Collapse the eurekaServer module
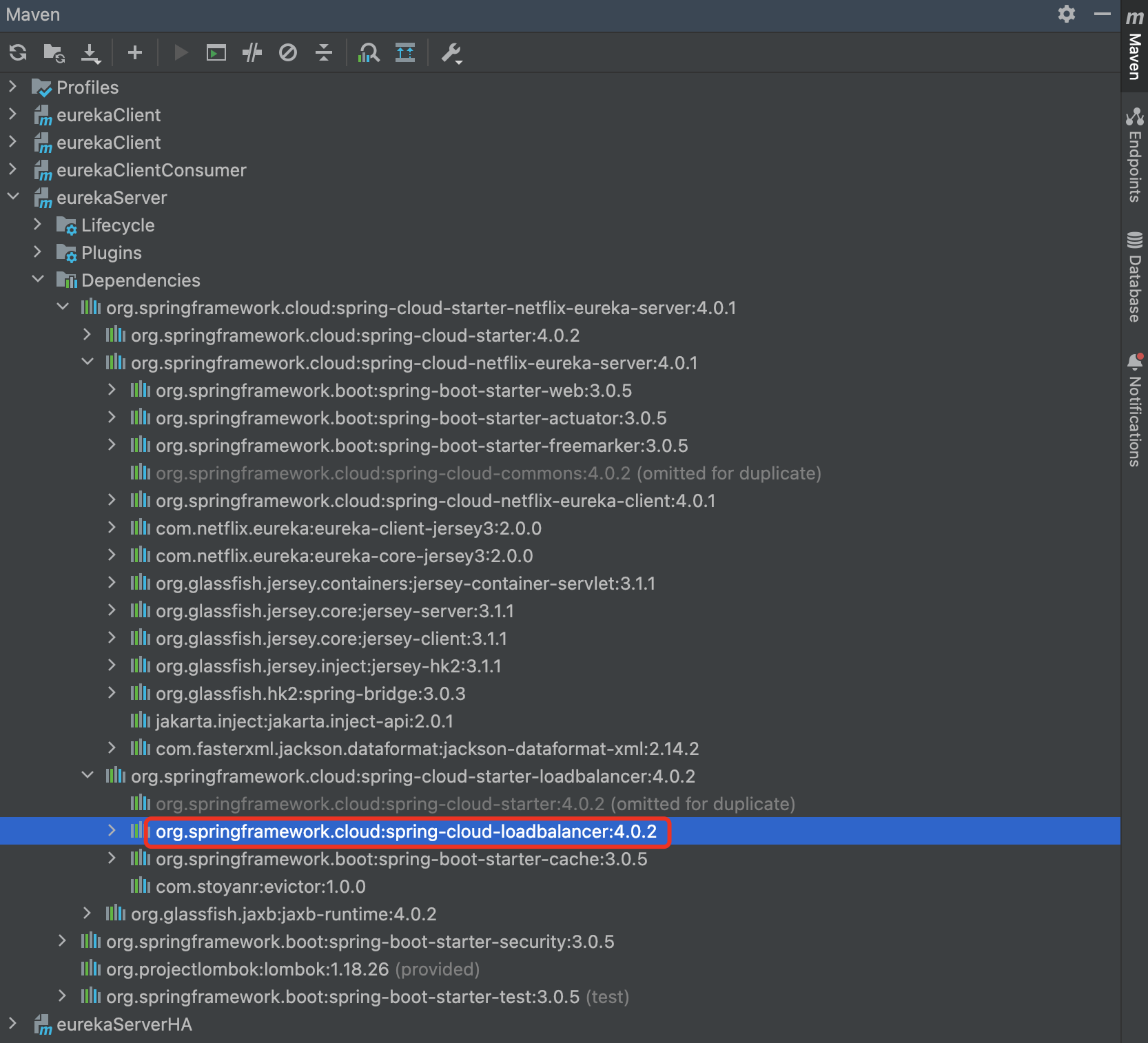The width and height of the screenshot is (1148, 1043). (x=12, y=197)
